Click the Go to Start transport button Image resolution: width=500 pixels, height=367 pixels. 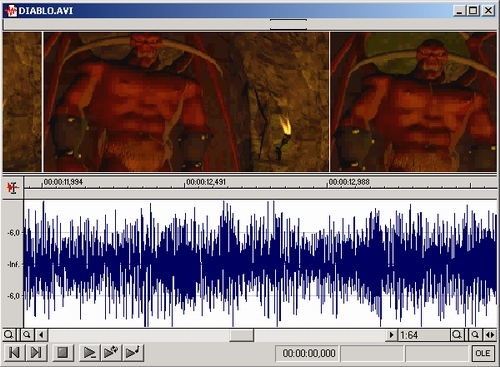14,353
